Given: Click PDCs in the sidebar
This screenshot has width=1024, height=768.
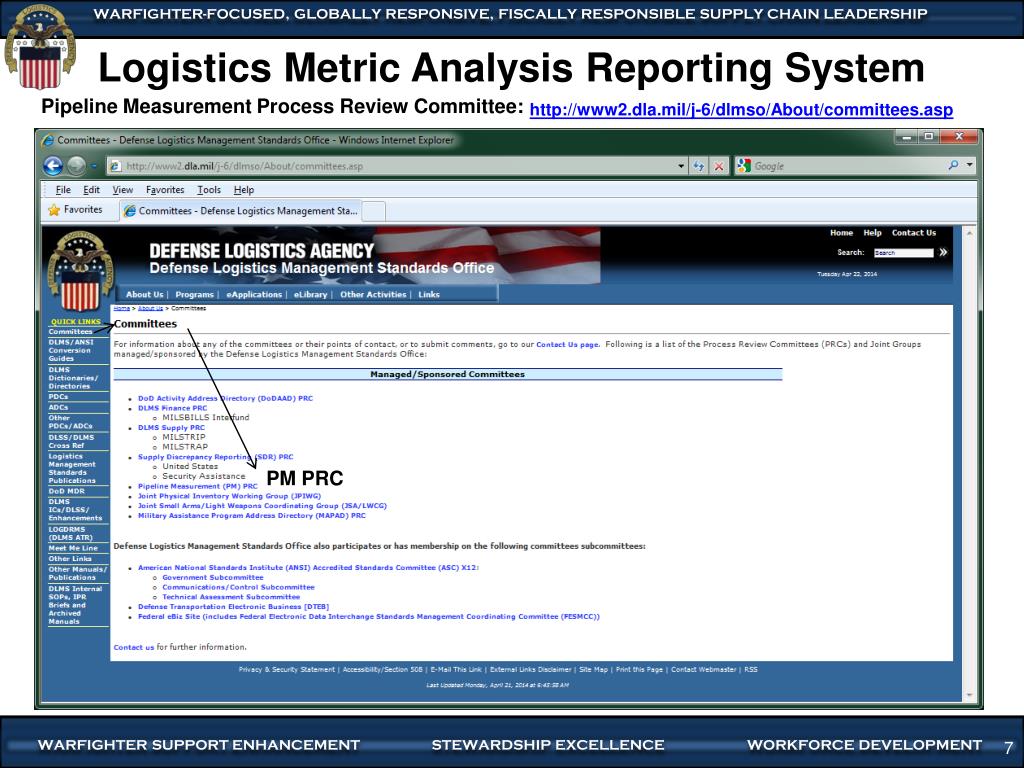Looking at the screenshot, I should 58,396.
